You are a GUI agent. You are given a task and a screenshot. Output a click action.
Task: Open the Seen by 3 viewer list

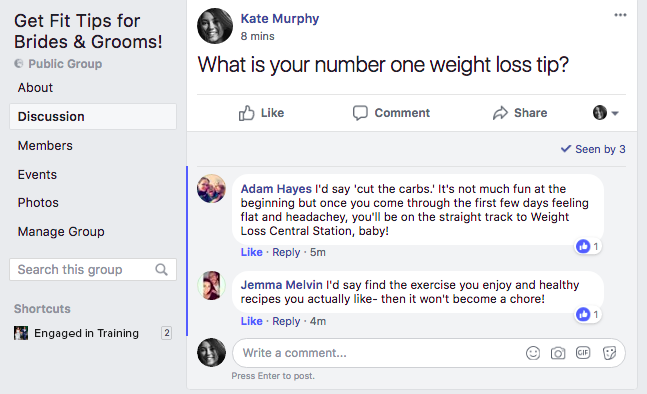point(593,149)
